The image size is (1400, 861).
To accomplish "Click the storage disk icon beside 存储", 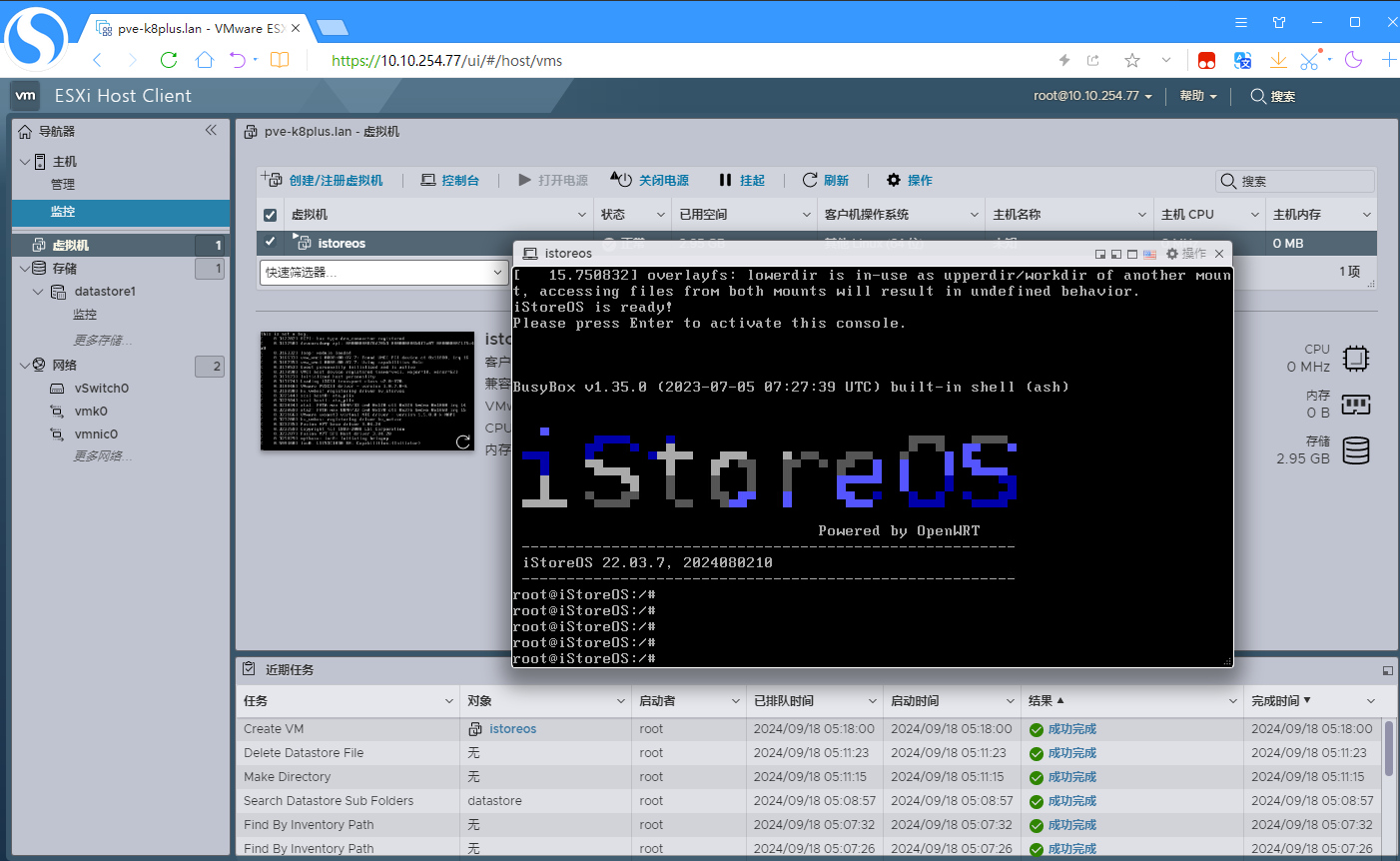I will (x=1356, y=450).
